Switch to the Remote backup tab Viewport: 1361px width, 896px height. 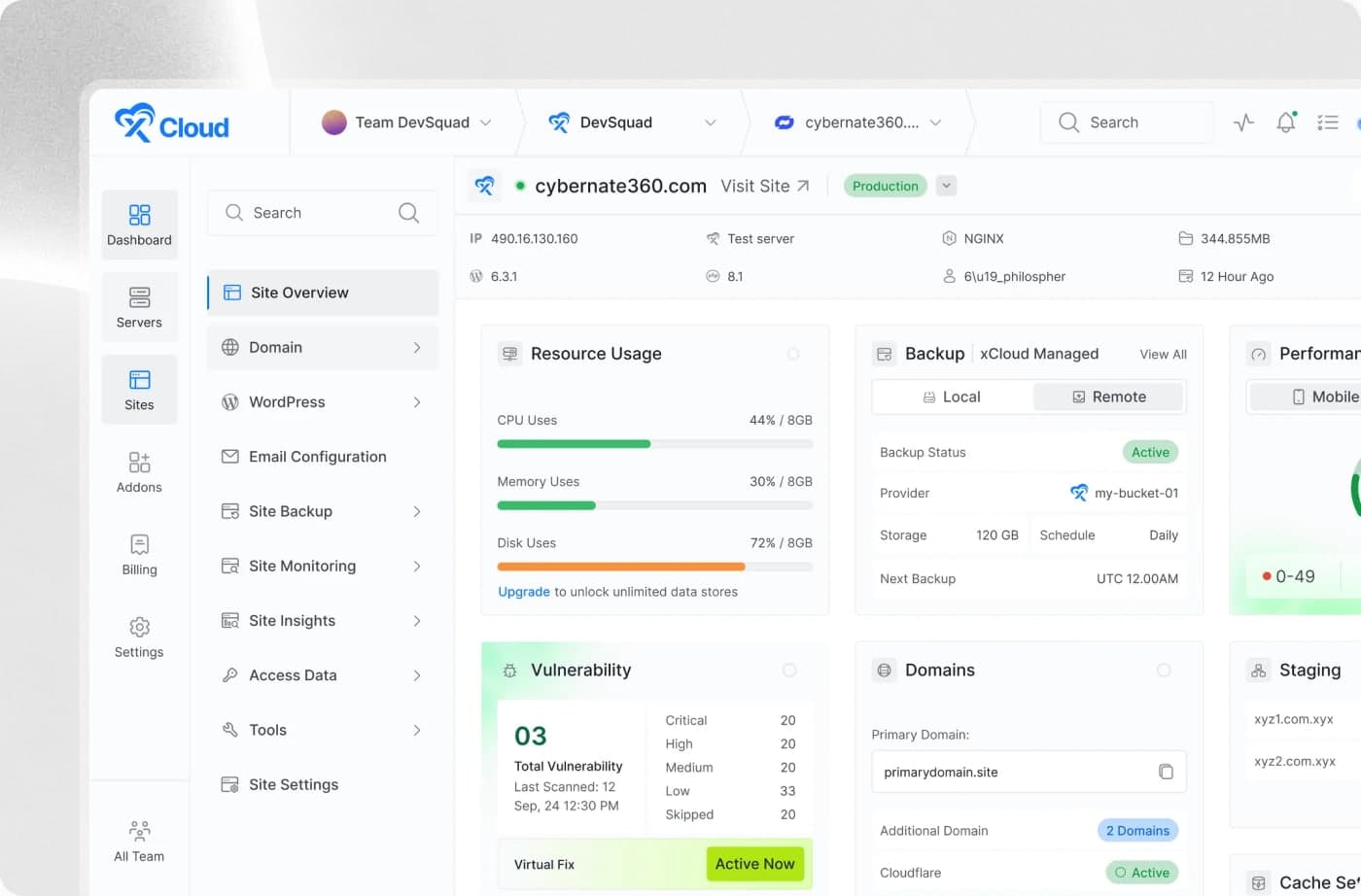1108,396
